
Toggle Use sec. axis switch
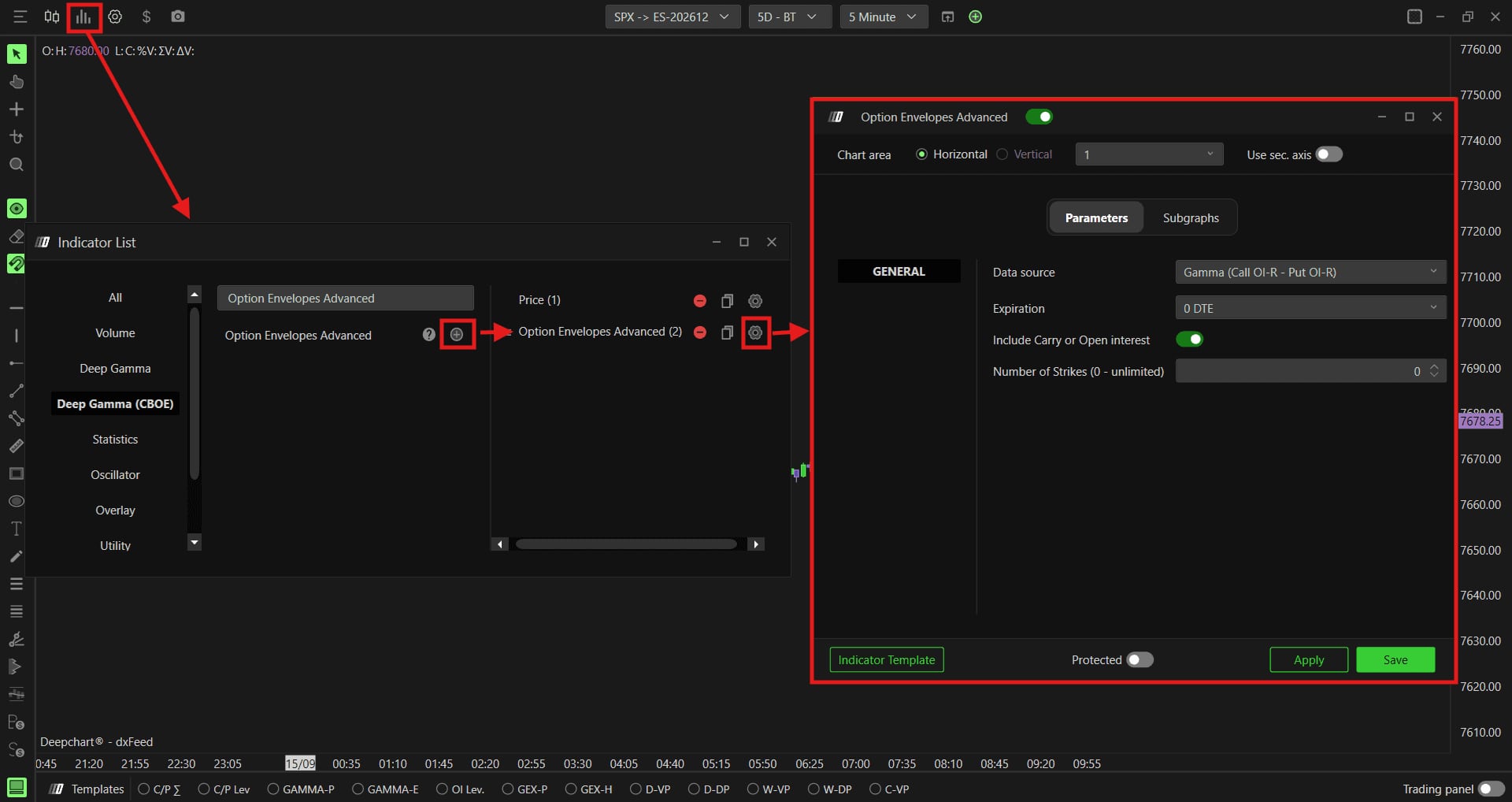1329,154
